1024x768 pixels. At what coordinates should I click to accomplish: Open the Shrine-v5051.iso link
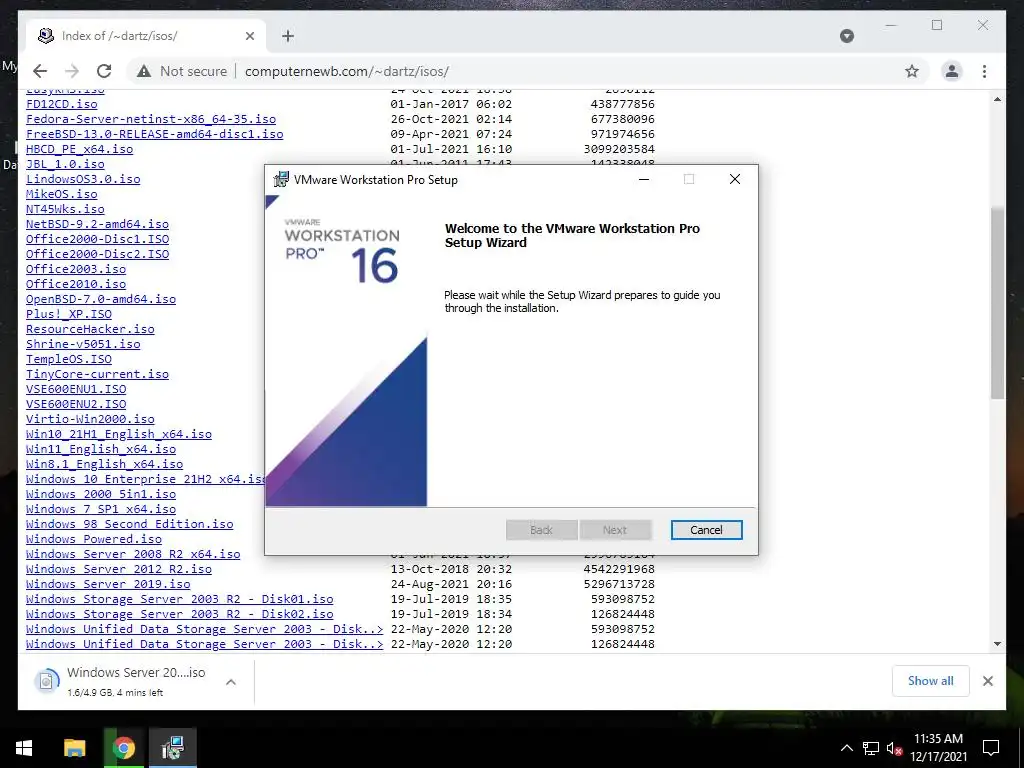click(83, 344)
